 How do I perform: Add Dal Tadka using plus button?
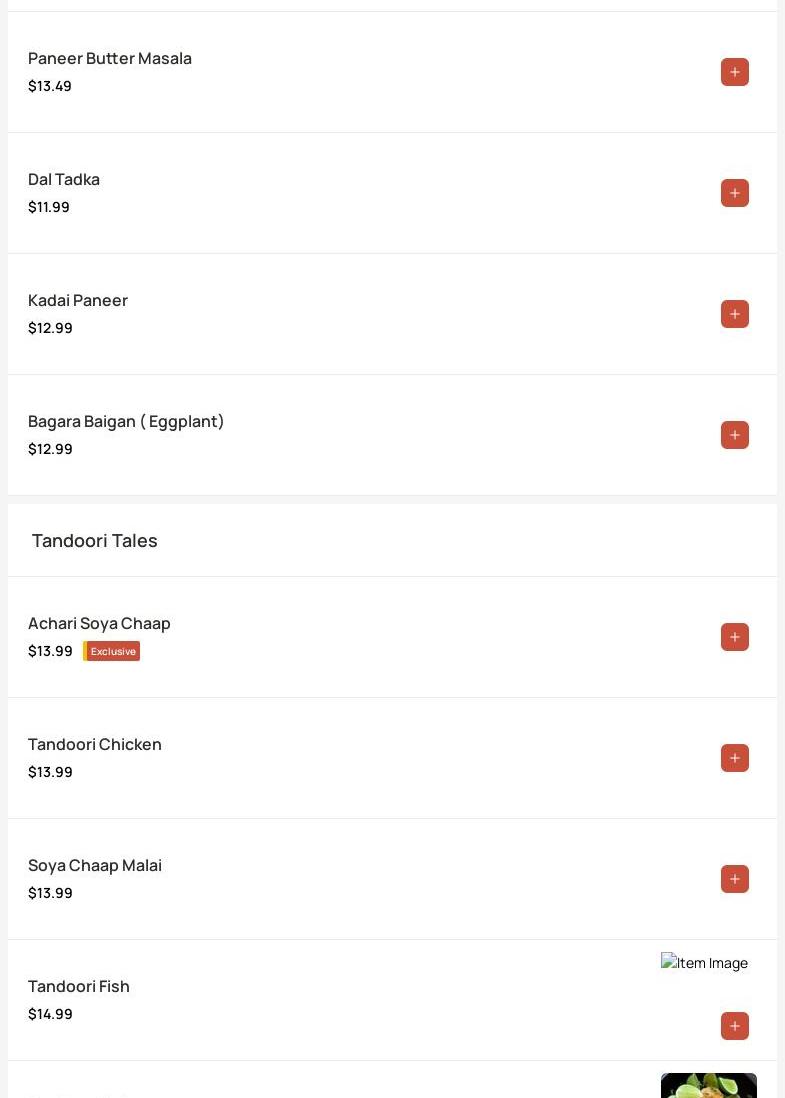[735, 193]
